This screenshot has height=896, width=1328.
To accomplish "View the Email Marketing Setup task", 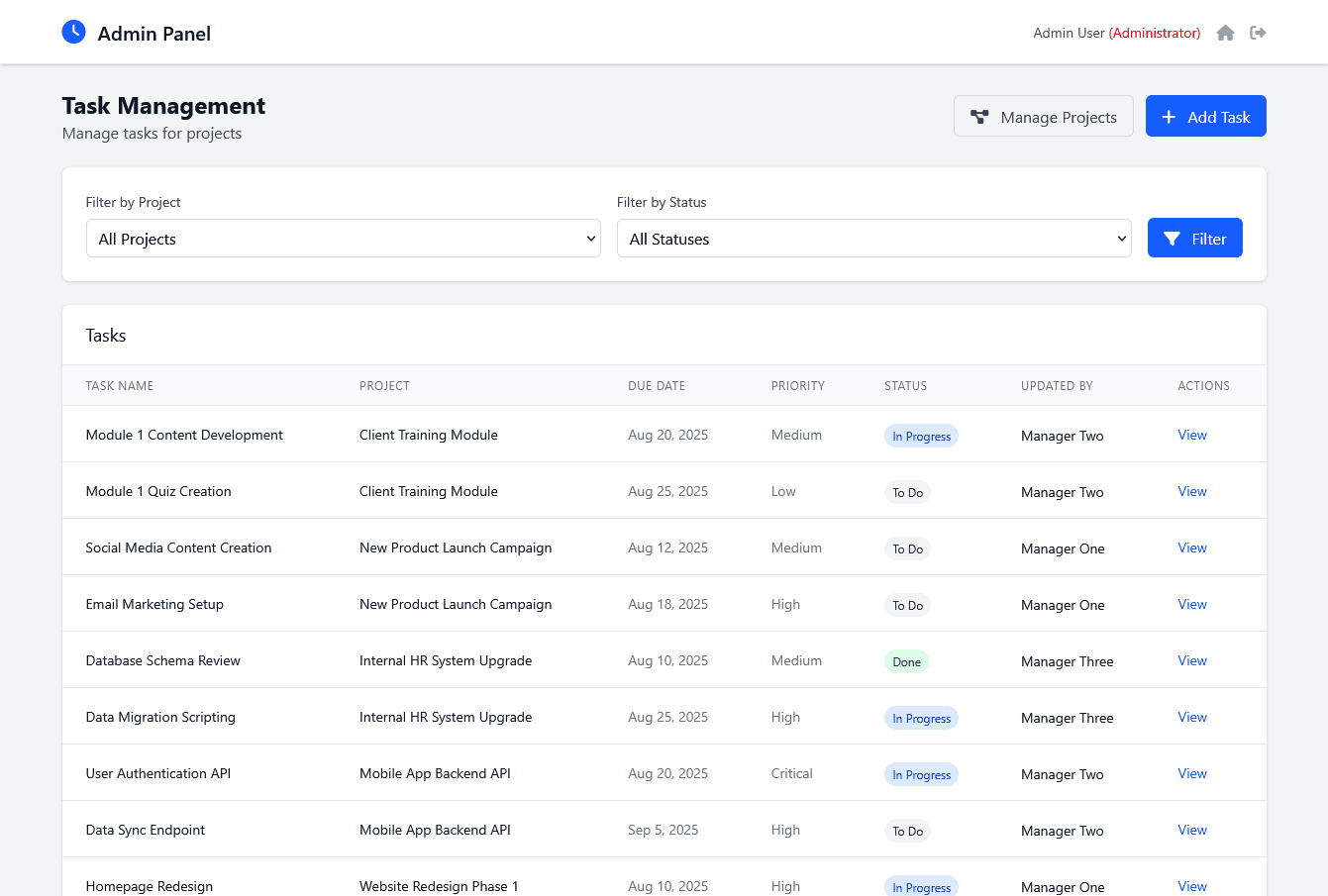I will [1191, 604].
